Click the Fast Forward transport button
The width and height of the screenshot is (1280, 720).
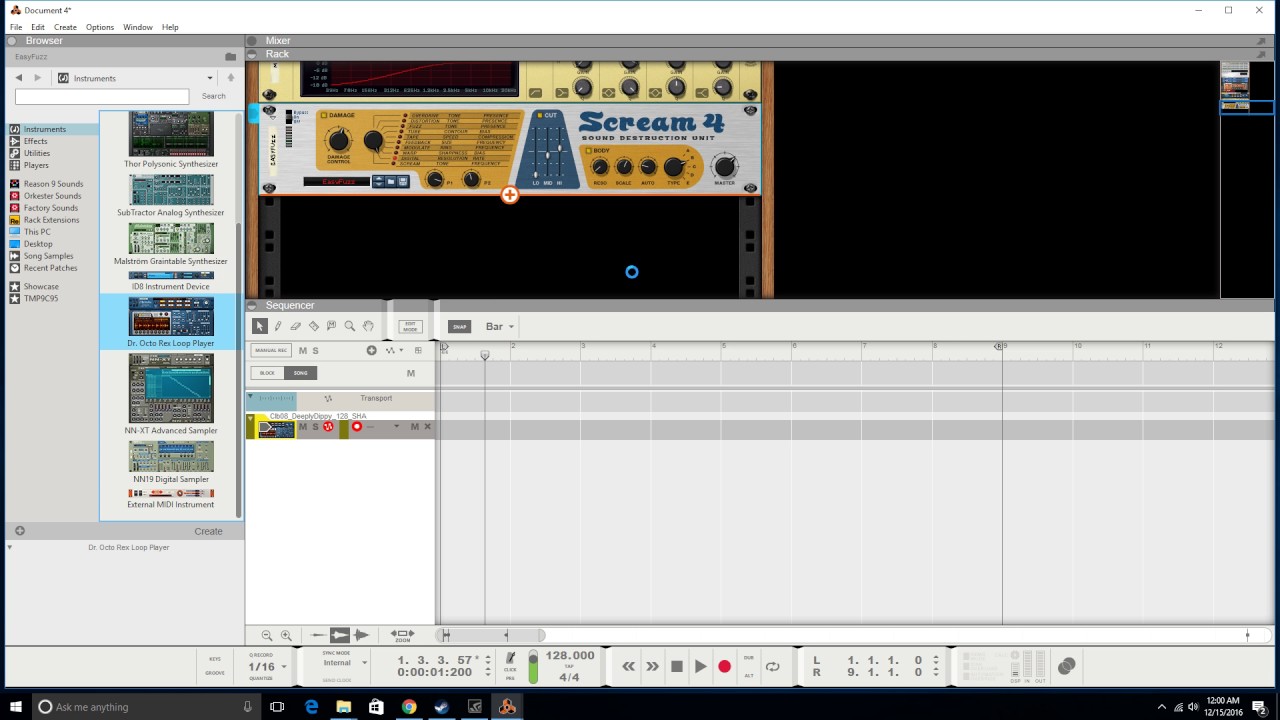point(652,666)
